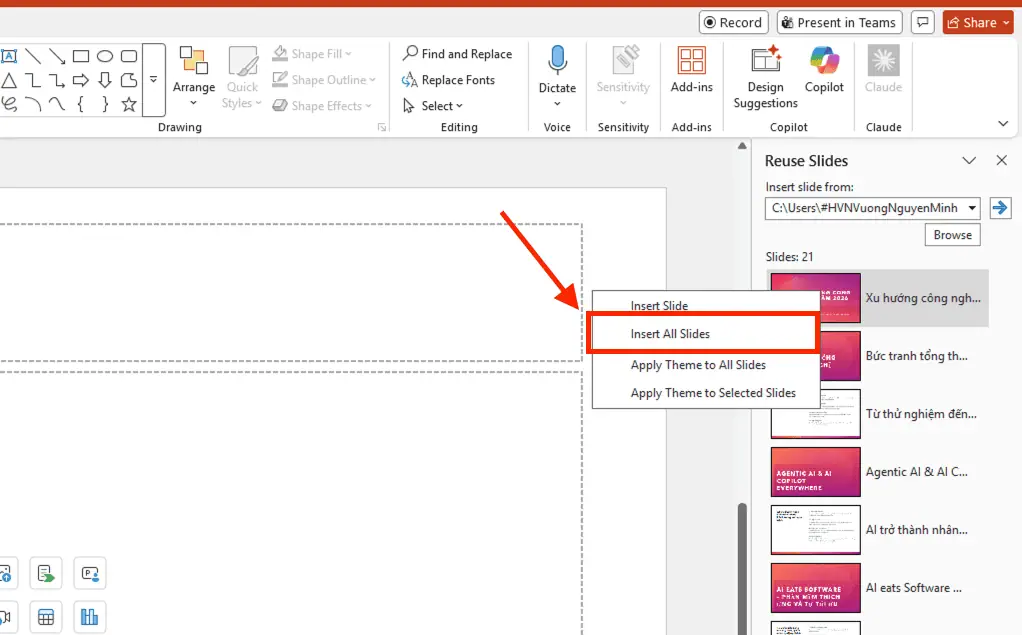Insert table placeholder icon on slide
Viewport: 1022px width, 635px height.
coord(46,617)
